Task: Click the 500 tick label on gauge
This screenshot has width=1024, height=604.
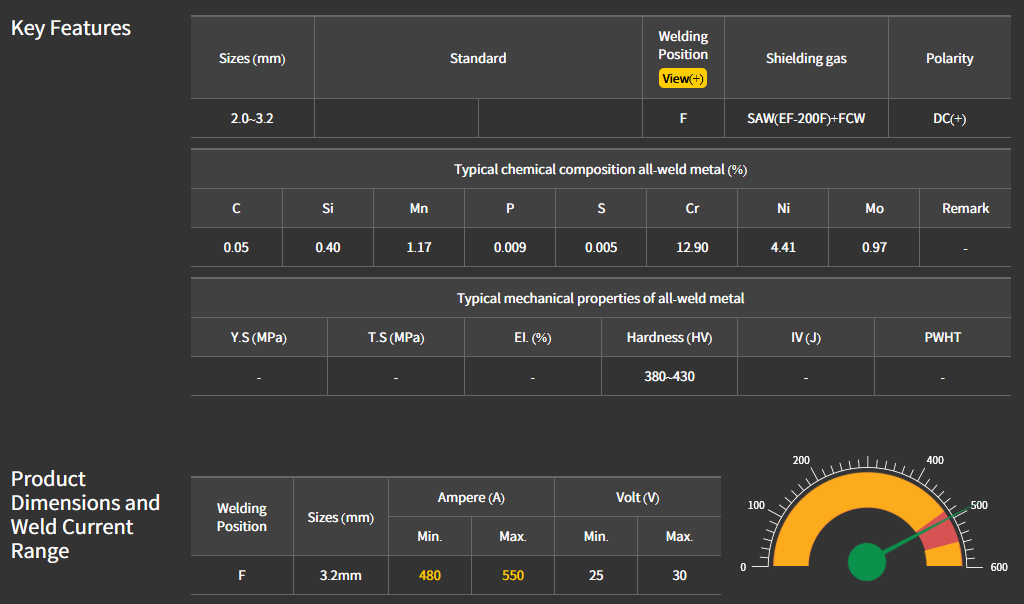Action: [978, 505]
